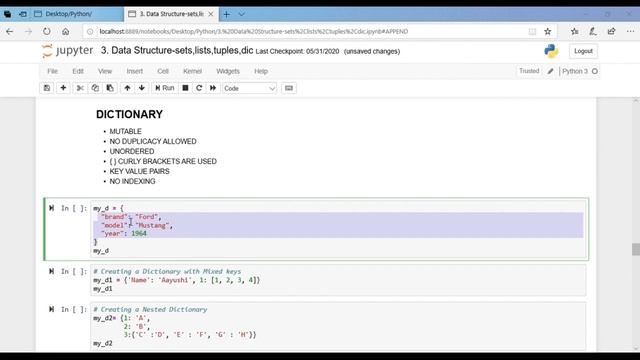Cut selected cells with the scissors icon
Screen dimensions: 640x360
coord(80,88)
